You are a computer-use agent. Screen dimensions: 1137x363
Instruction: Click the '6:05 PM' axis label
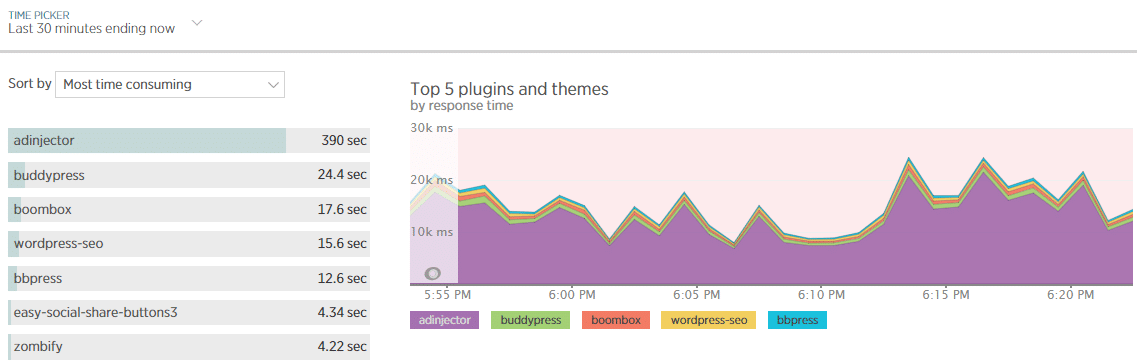pos(697,295)
